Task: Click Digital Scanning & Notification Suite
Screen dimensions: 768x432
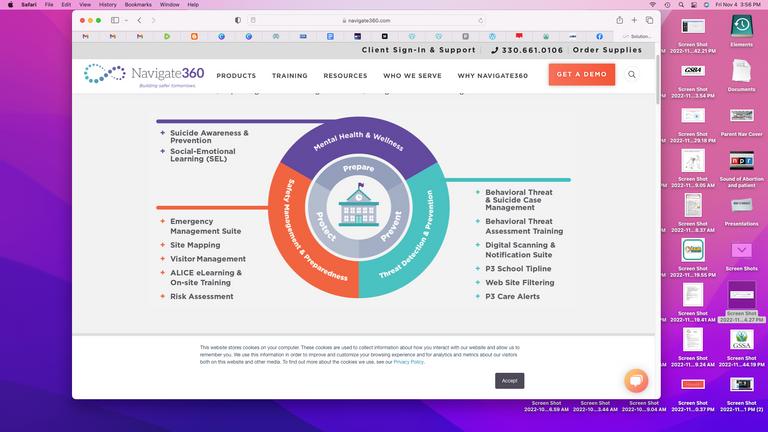Action: [520, 250]
